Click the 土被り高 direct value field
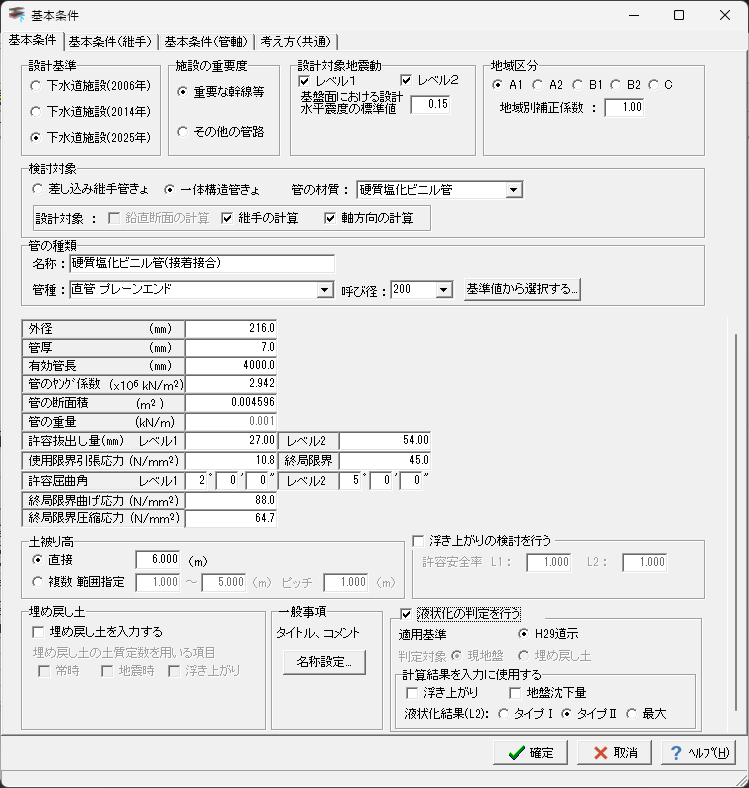The width and height of the screenshot is (749, 788). (159, 559)
